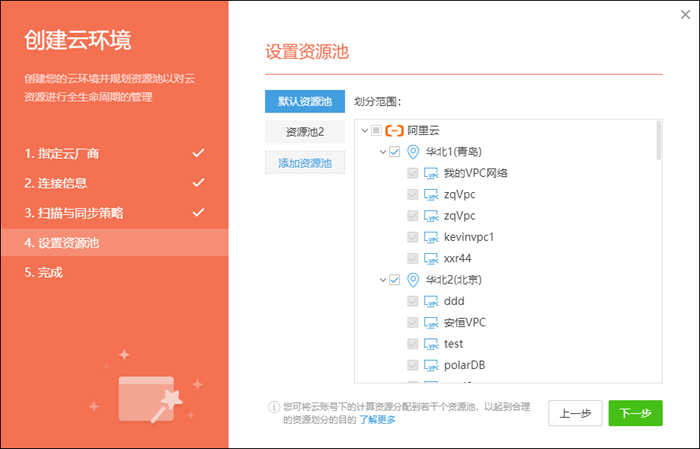The image size is (700, 449).
Task: Click the VPC icon beside 安恒VPC
Action: coord(432,322)
